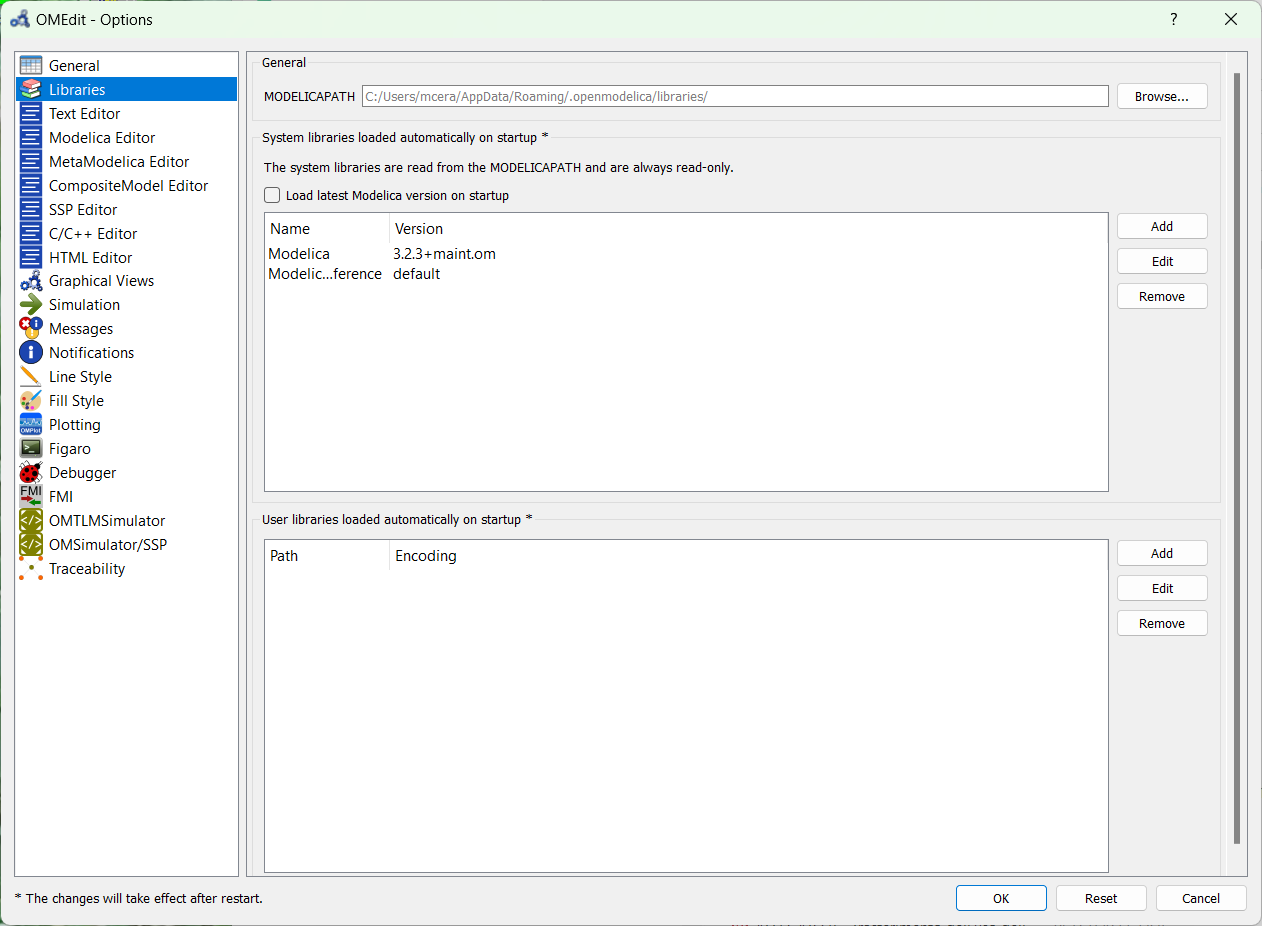Reset the options to defaults
Viewport: 1262px width, 926px height.
pyautogui.click(x=1101, y=898)
